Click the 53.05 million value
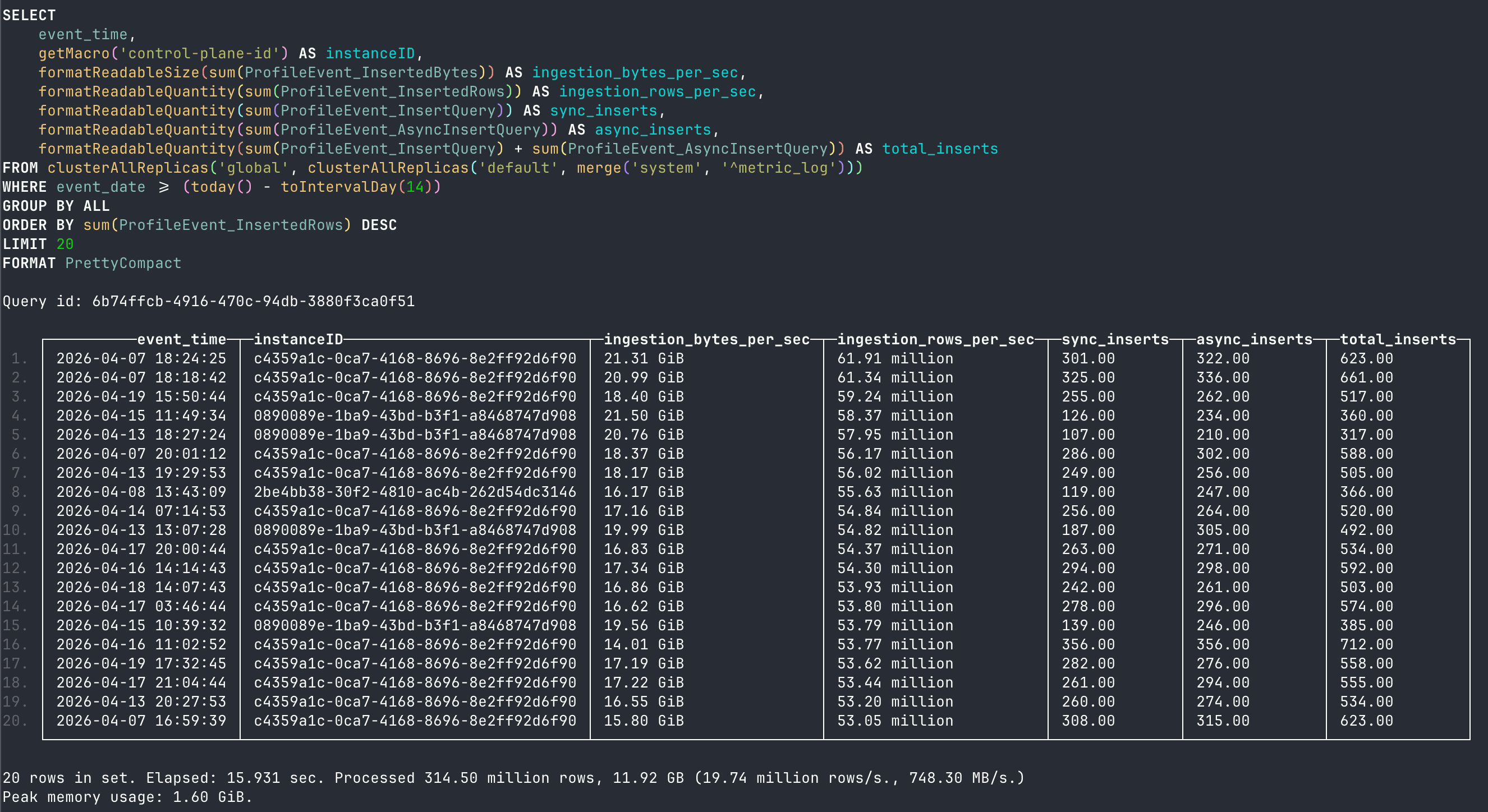 coord(895,720)
